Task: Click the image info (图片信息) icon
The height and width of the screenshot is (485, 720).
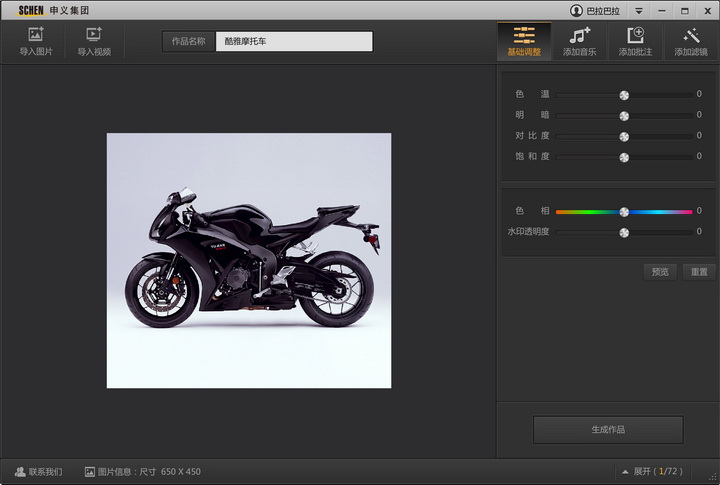Action: point(90,471)
